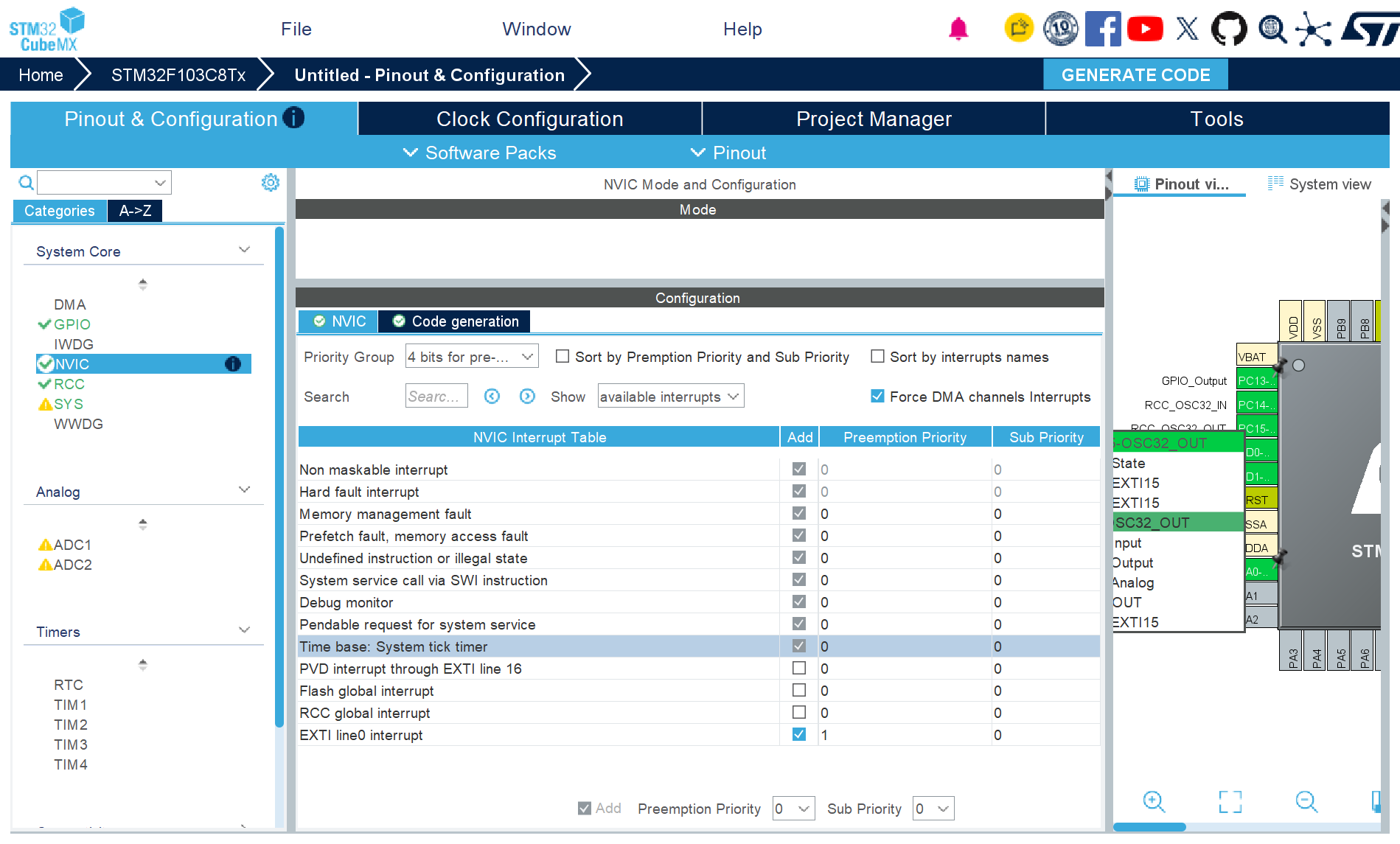1400x844 pixels.
Task: Click the categories search combo field
Action: point(104,182)
